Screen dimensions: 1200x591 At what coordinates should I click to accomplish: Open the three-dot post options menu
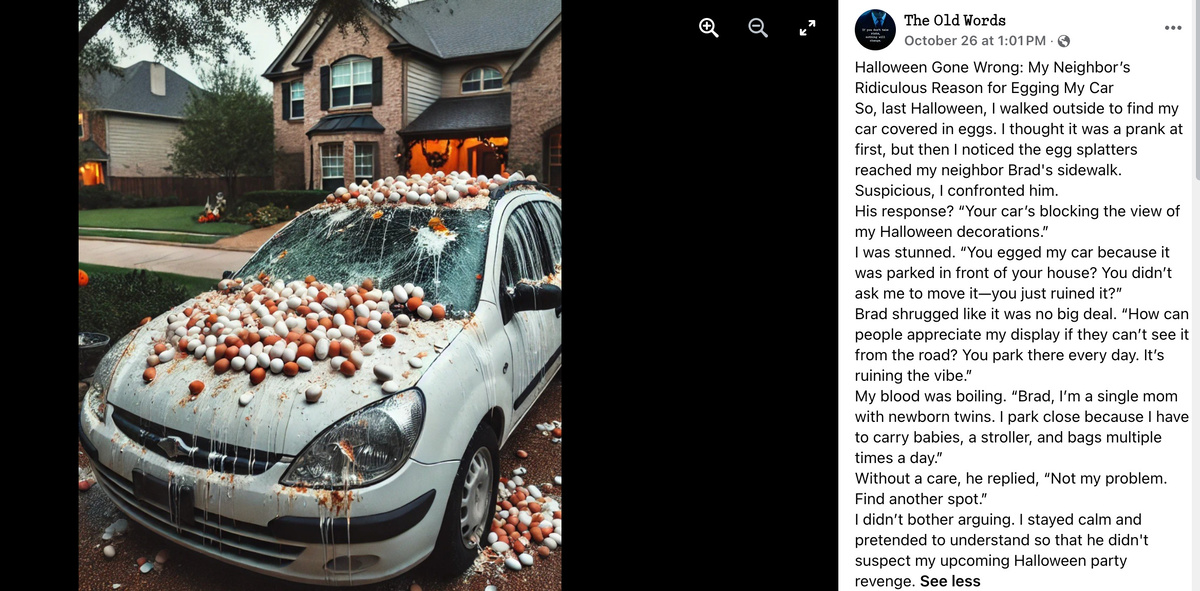point(1173,26)
